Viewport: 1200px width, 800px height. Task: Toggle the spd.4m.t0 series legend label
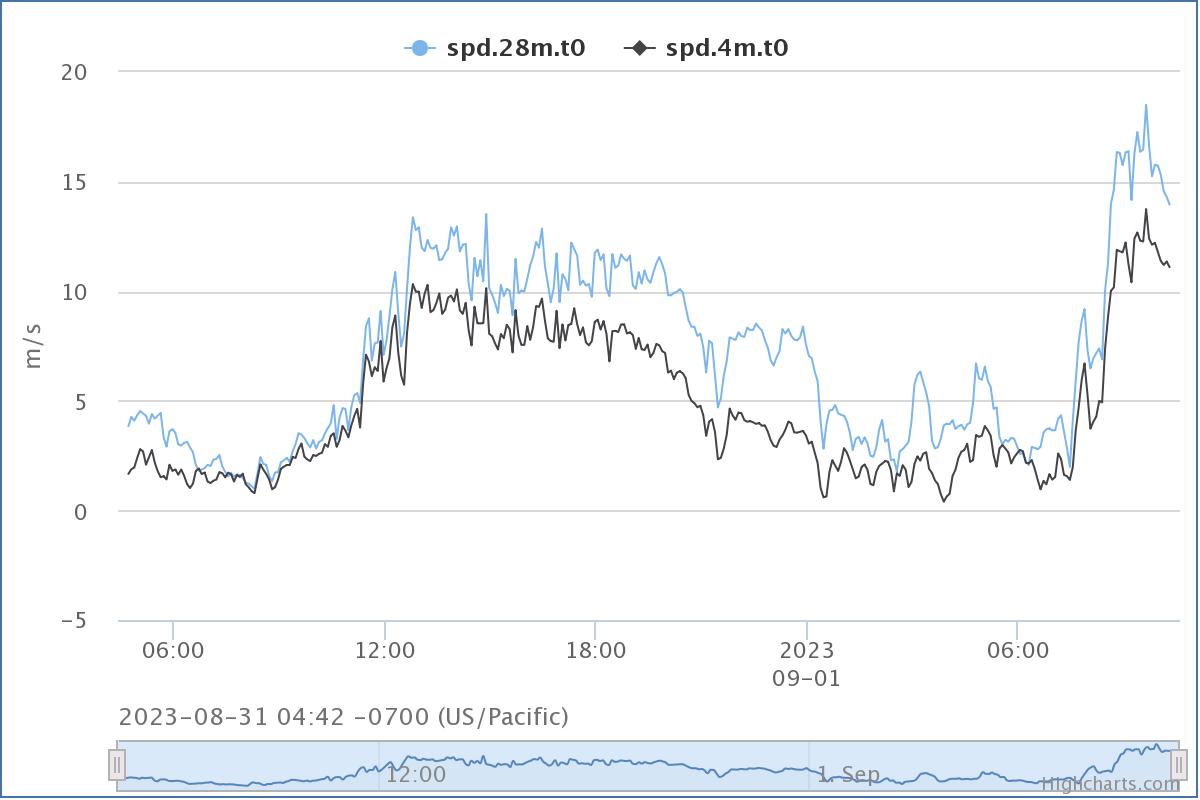click(727, 48)
